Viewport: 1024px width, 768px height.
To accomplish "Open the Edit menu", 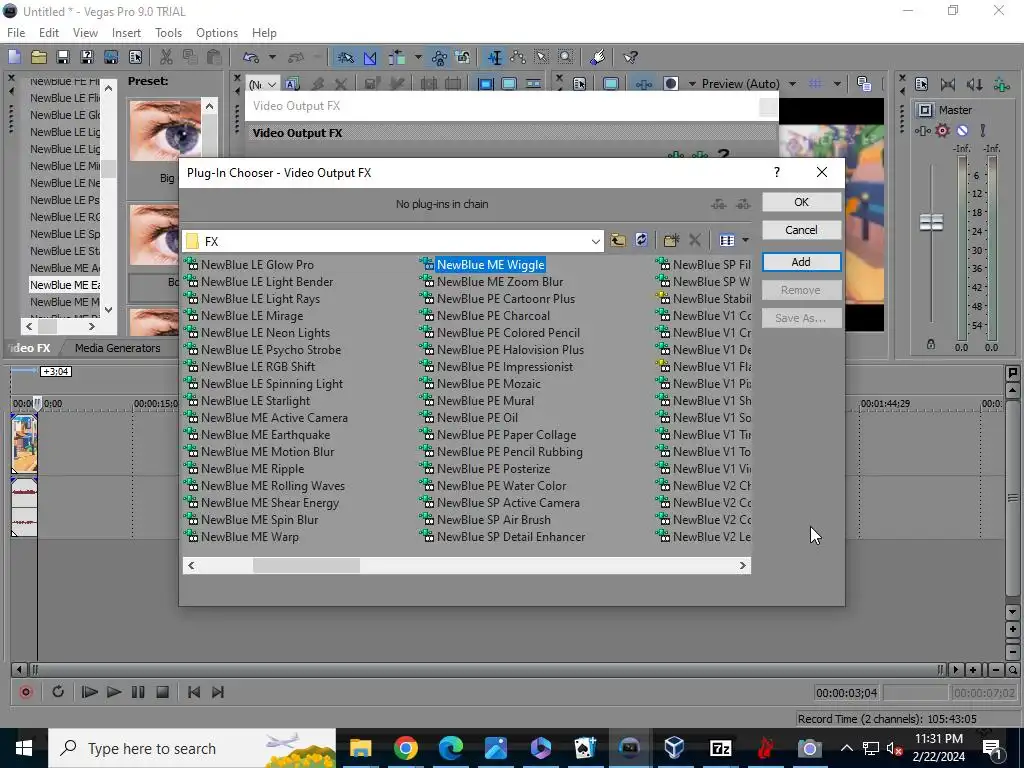I will pos(49,33).
